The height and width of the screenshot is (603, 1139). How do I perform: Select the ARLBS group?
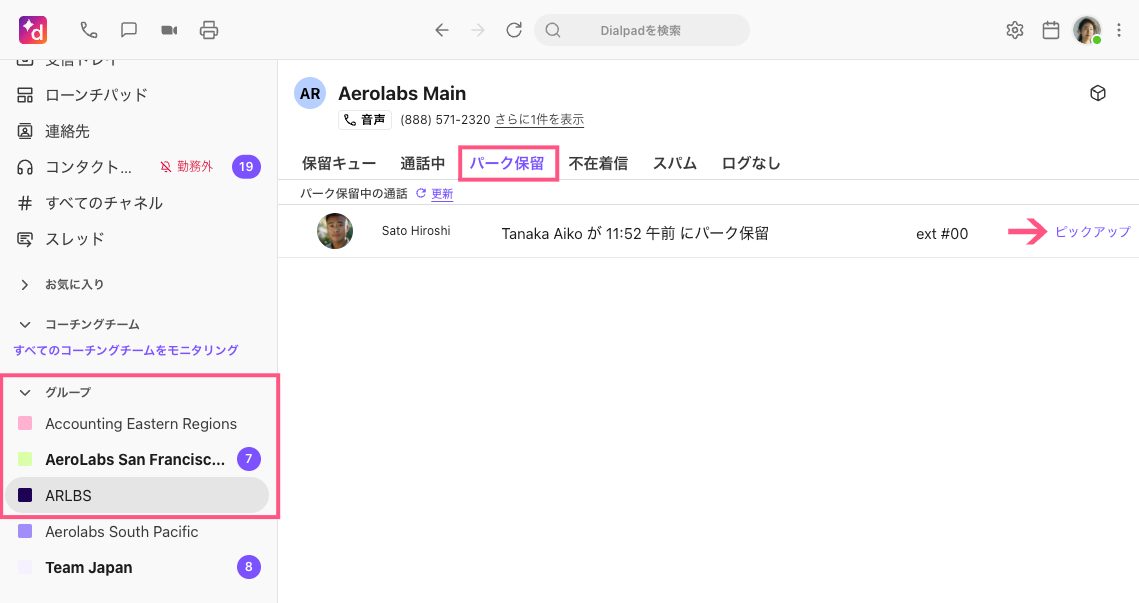point(137,495)
